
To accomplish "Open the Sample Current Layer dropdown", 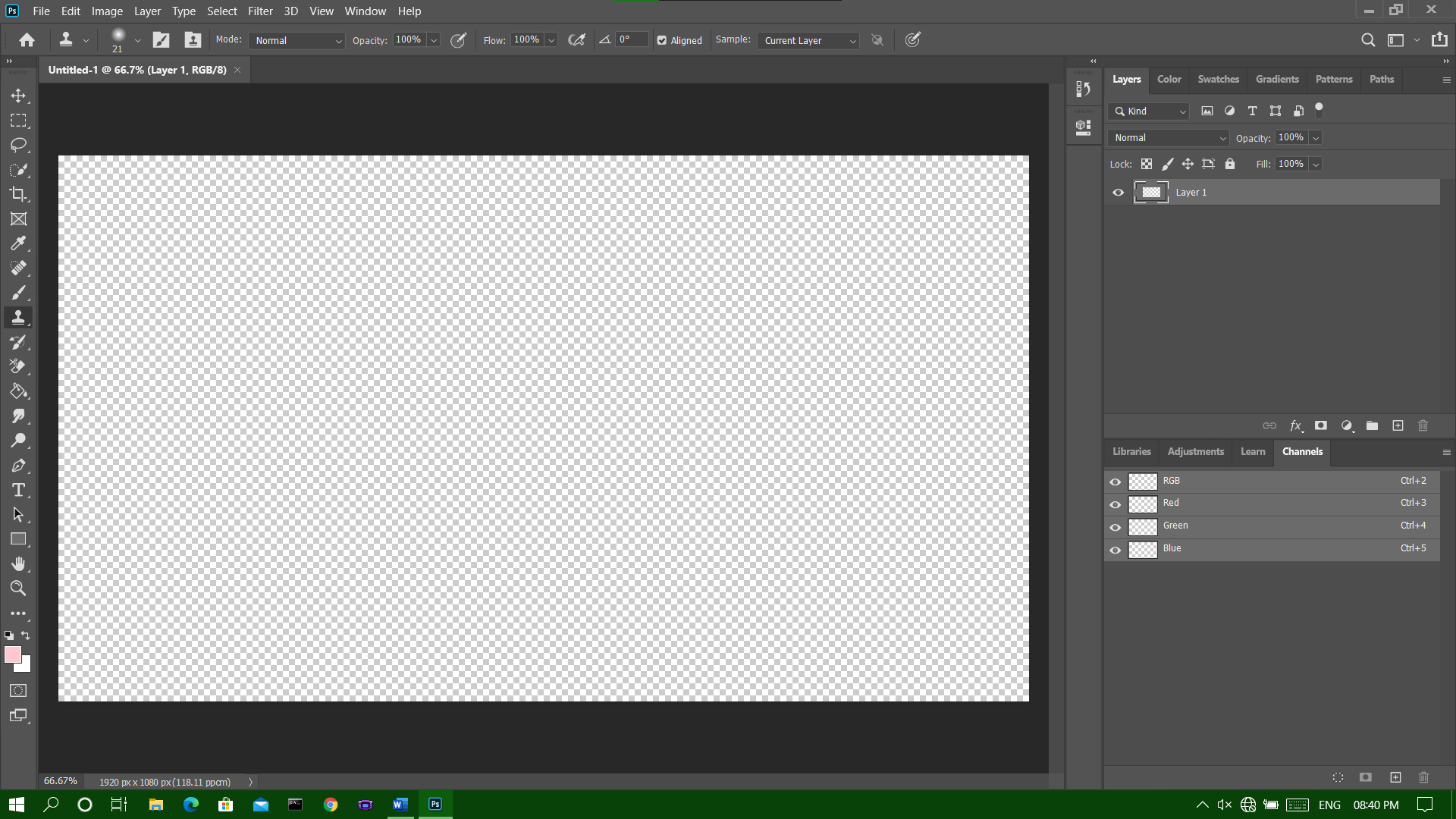I will click(808, 40).
